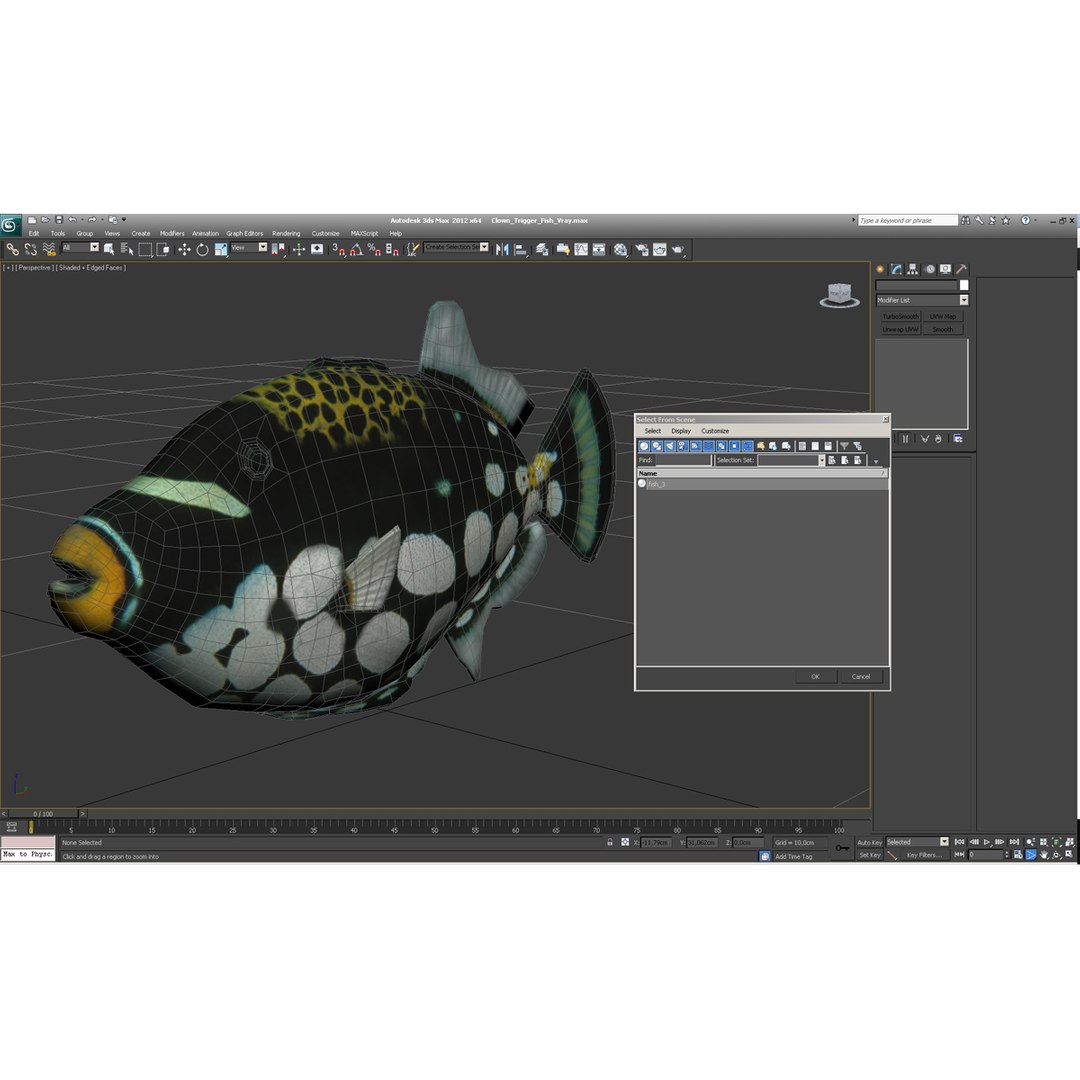Open the Rendering menu
1080x1080 pixels.
coord(286,233)
